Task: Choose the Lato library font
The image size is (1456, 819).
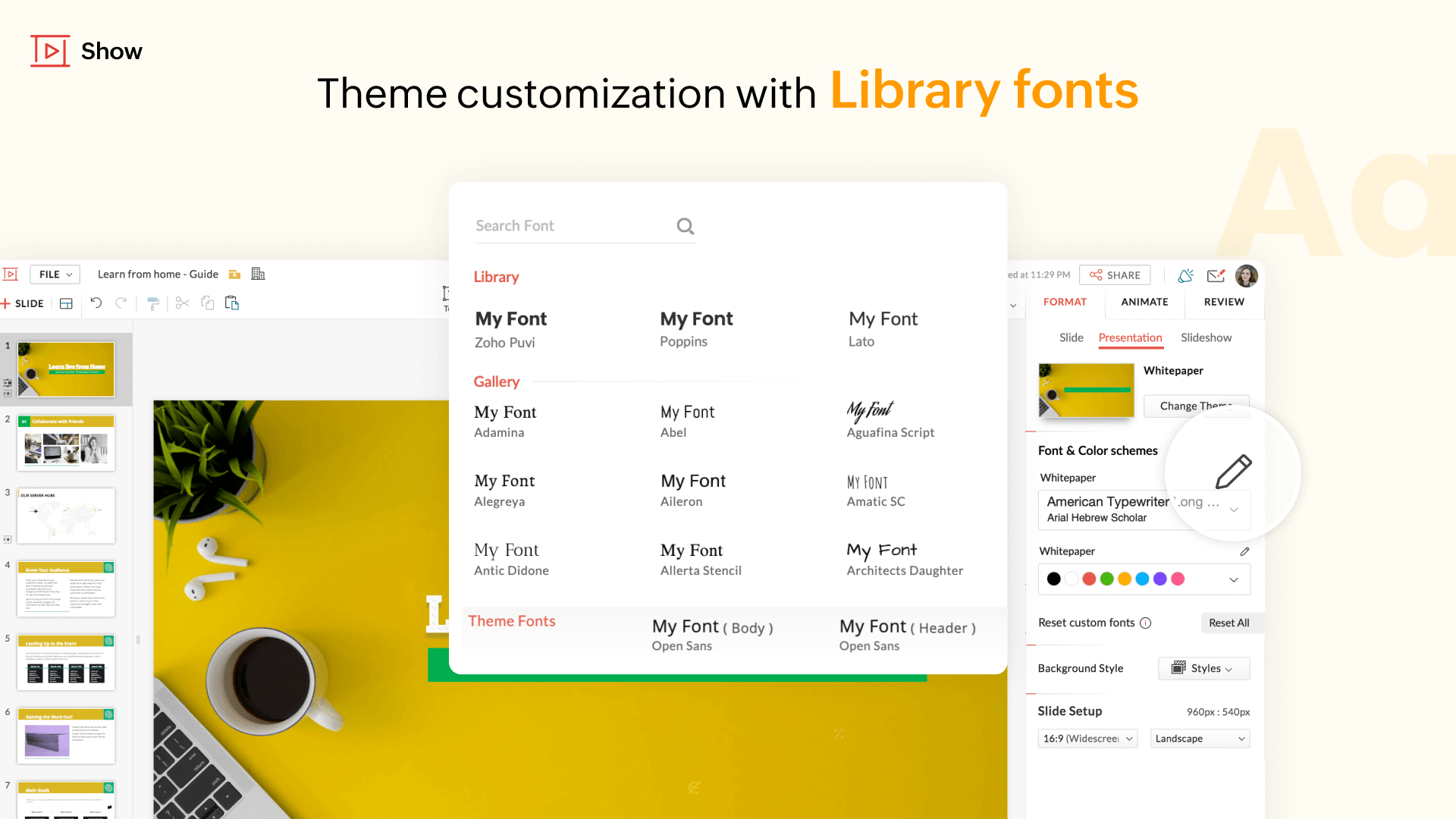Action: [883, 328]
